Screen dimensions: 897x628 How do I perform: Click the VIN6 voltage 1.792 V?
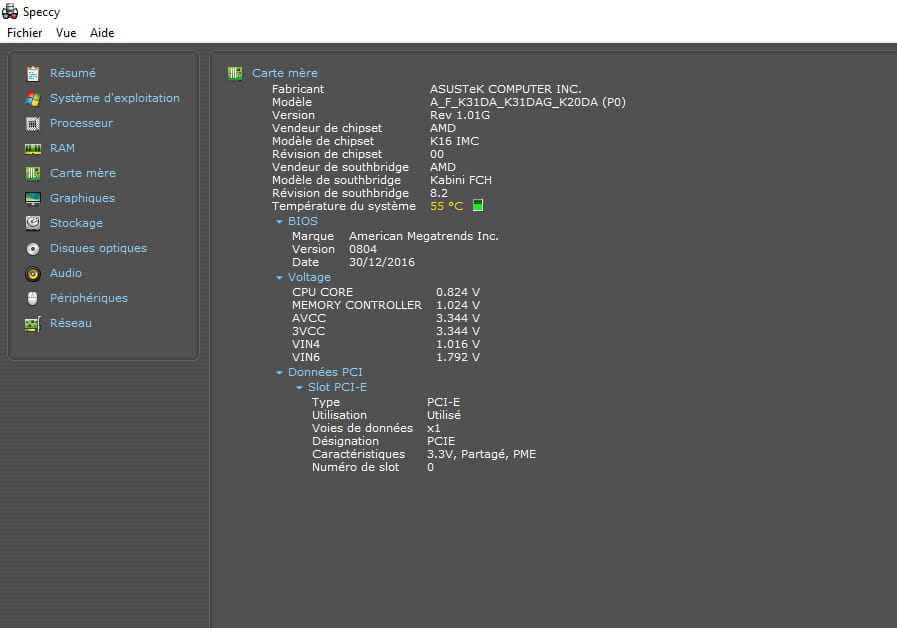pos(458,357)
